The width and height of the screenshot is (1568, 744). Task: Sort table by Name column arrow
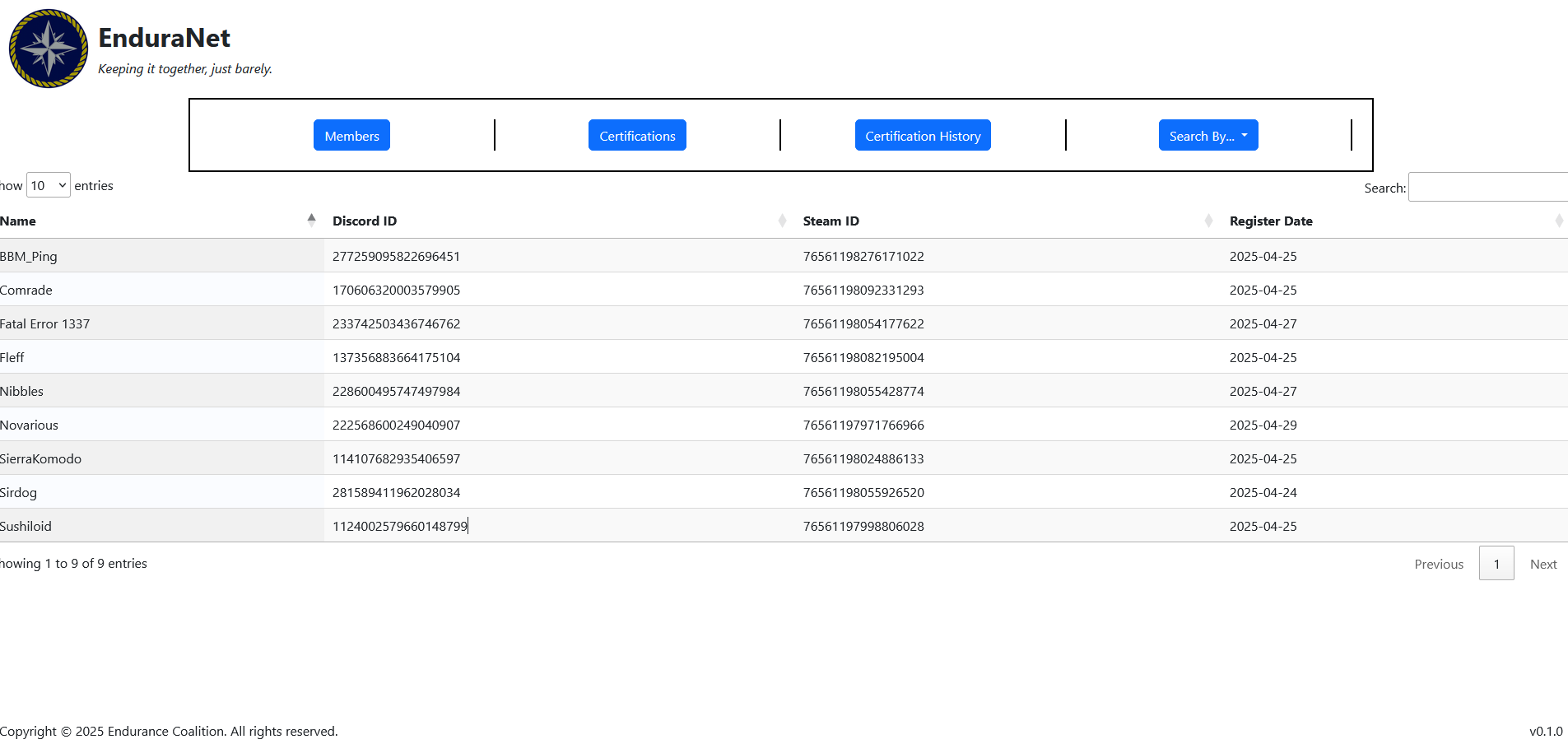311,220
